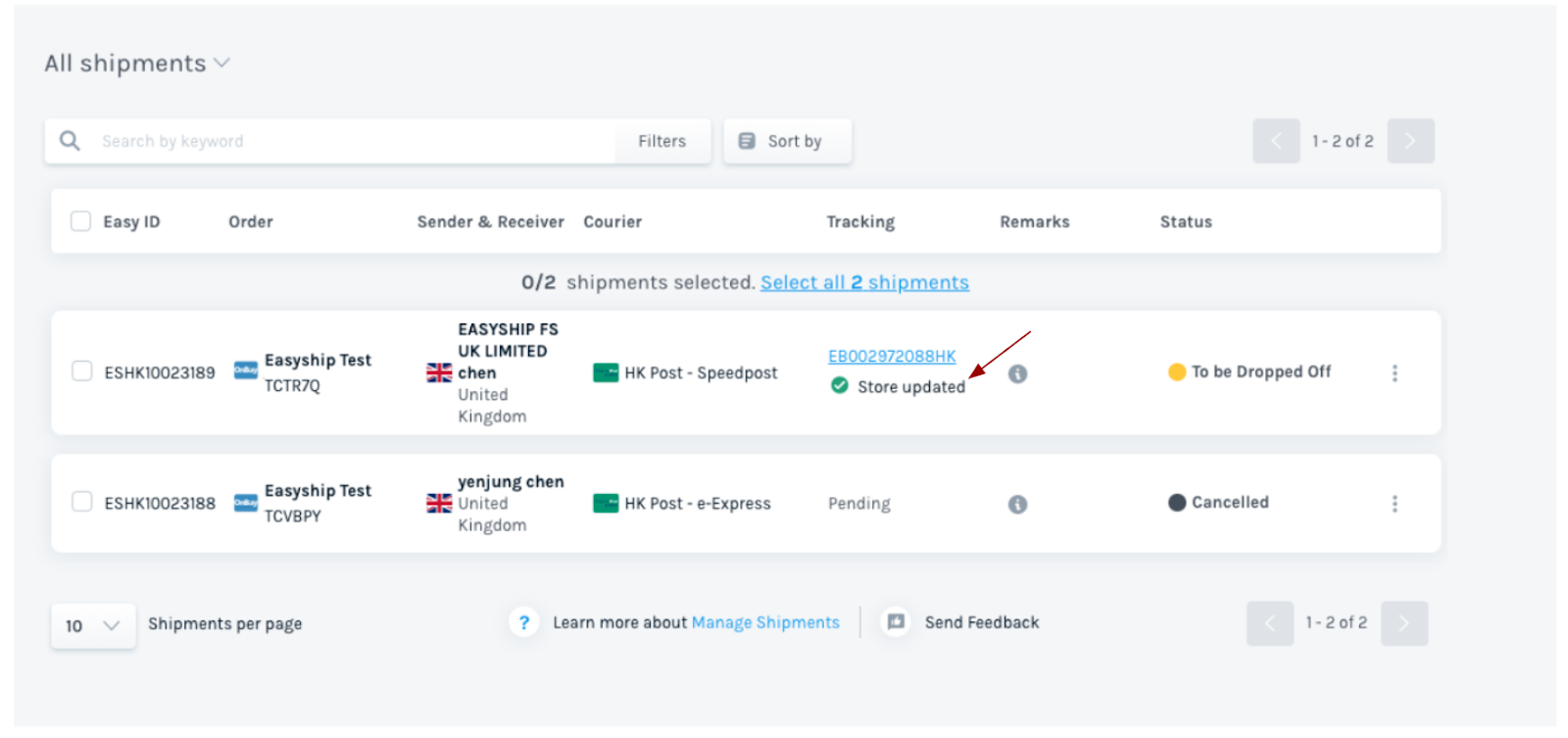Click info icon for shipment ESHK10023189
Screen dimensions: 1568x738
click(x=1017, y=374)
